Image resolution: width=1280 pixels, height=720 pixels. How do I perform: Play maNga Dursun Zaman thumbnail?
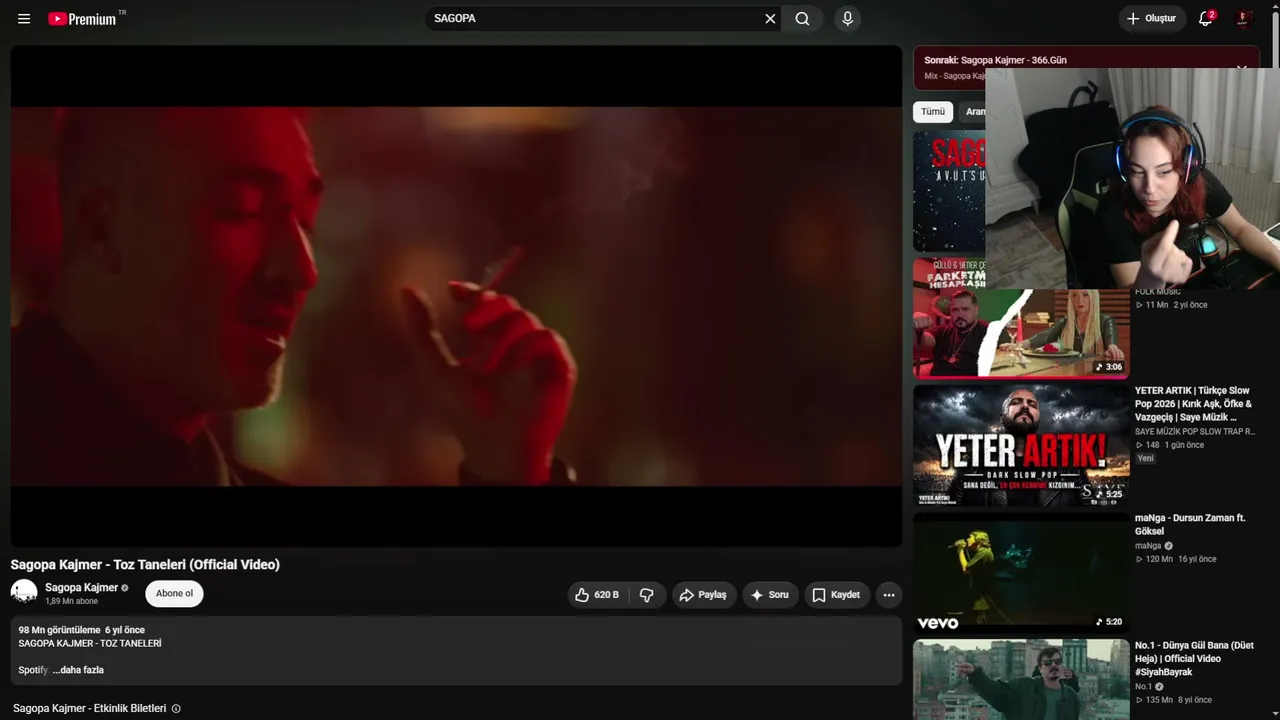(x=1021, y=572)
